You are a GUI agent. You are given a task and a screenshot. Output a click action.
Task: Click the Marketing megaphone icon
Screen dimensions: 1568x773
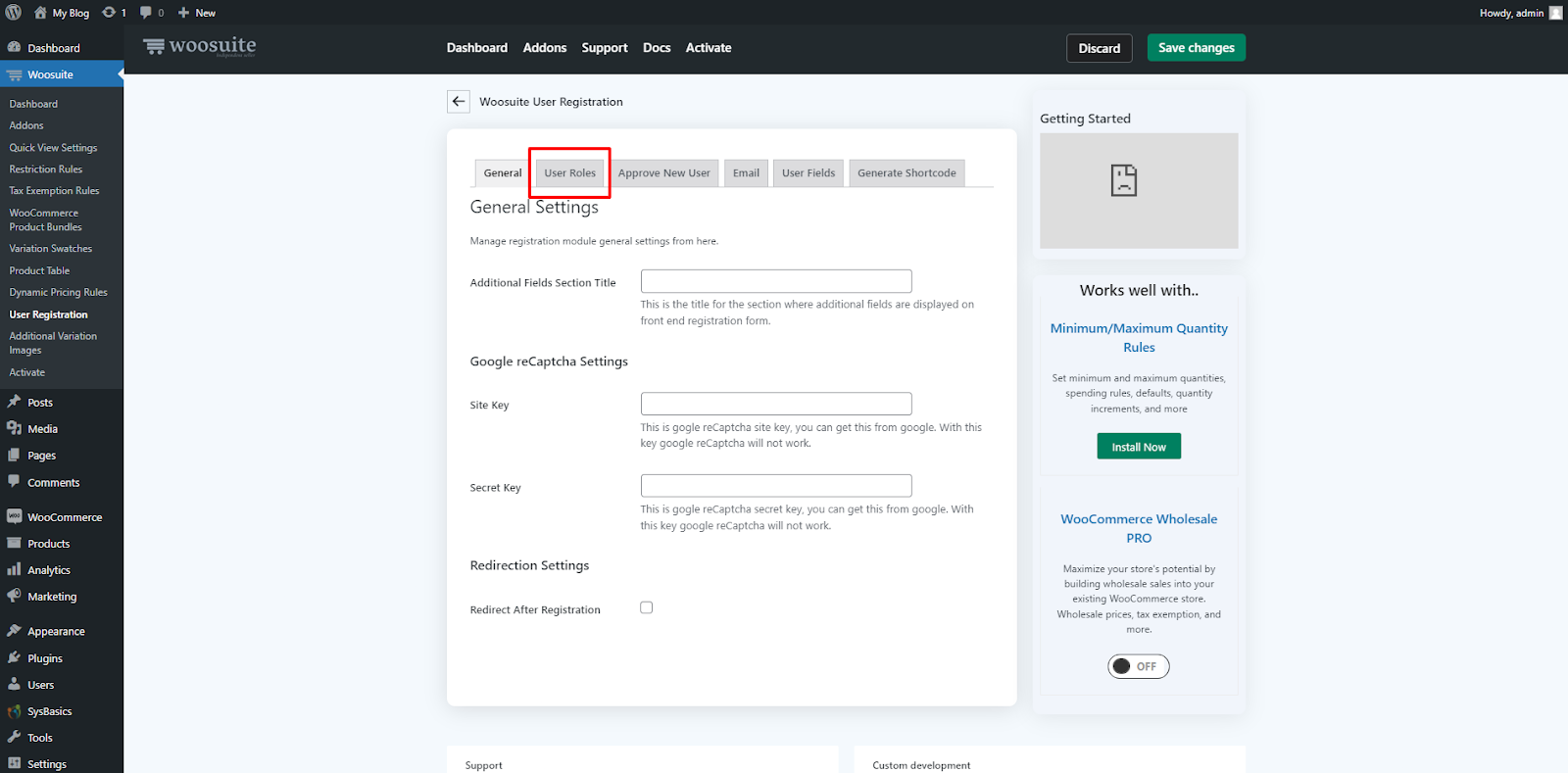(14, 596)
